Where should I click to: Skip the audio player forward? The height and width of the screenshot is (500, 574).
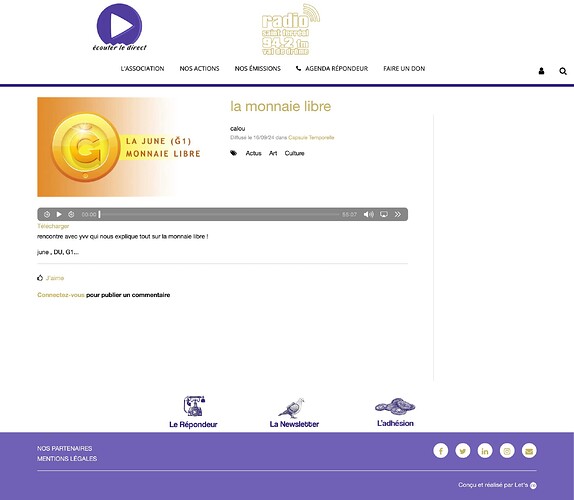71,214
